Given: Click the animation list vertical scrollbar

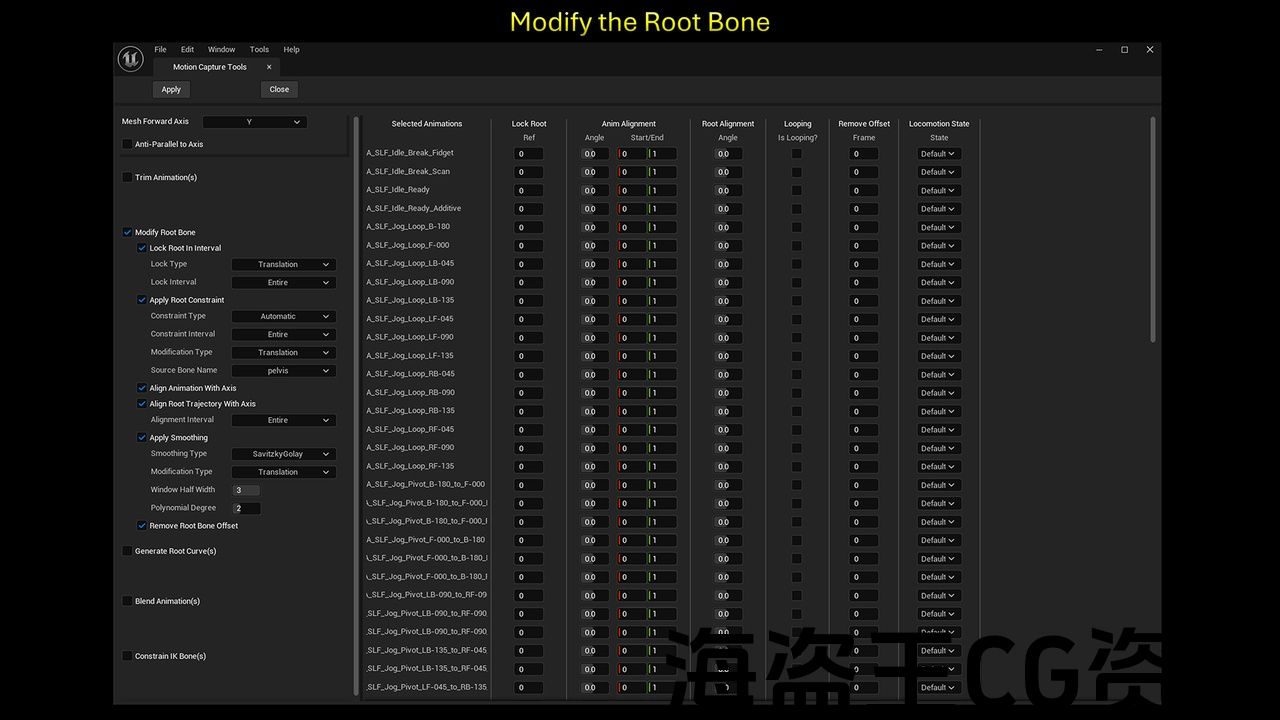Looking at the screenshot, I should click(x=1152, y=230).
